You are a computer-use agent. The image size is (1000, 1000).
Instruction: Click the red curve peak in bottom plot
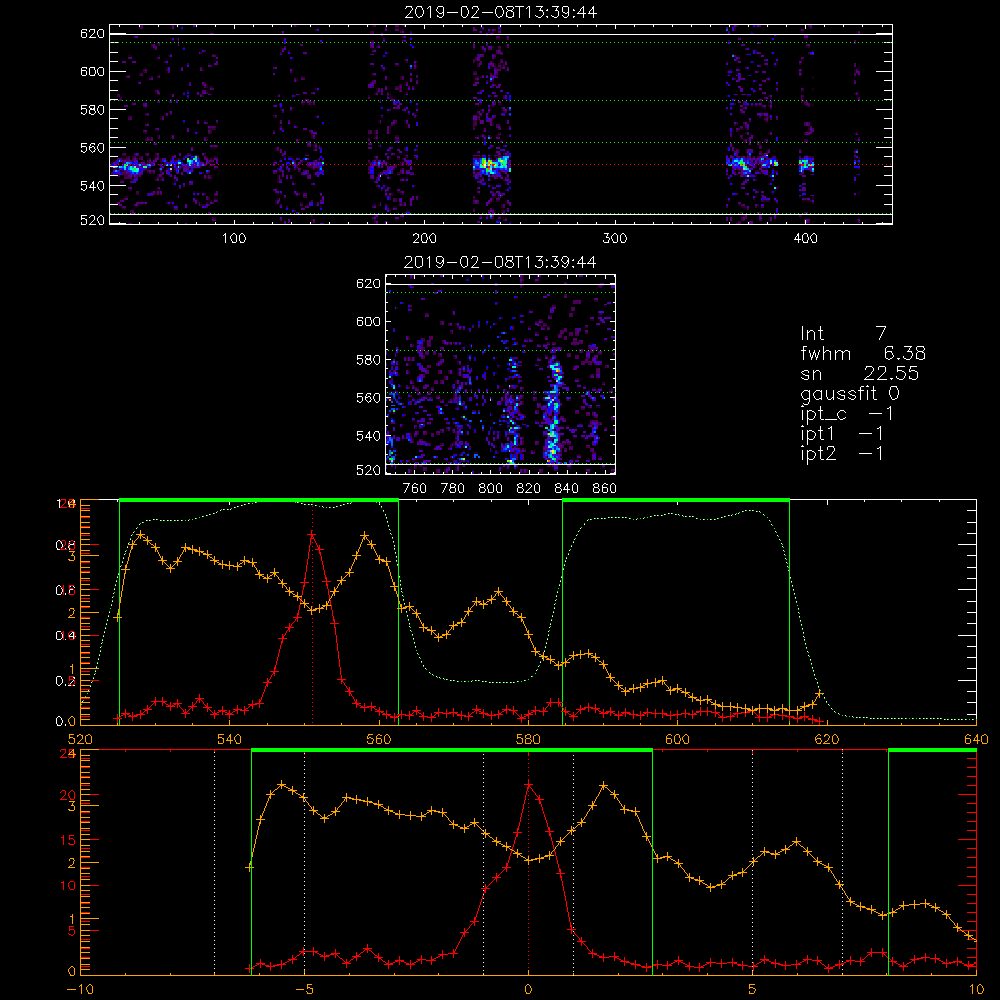(x=528, y=785)
